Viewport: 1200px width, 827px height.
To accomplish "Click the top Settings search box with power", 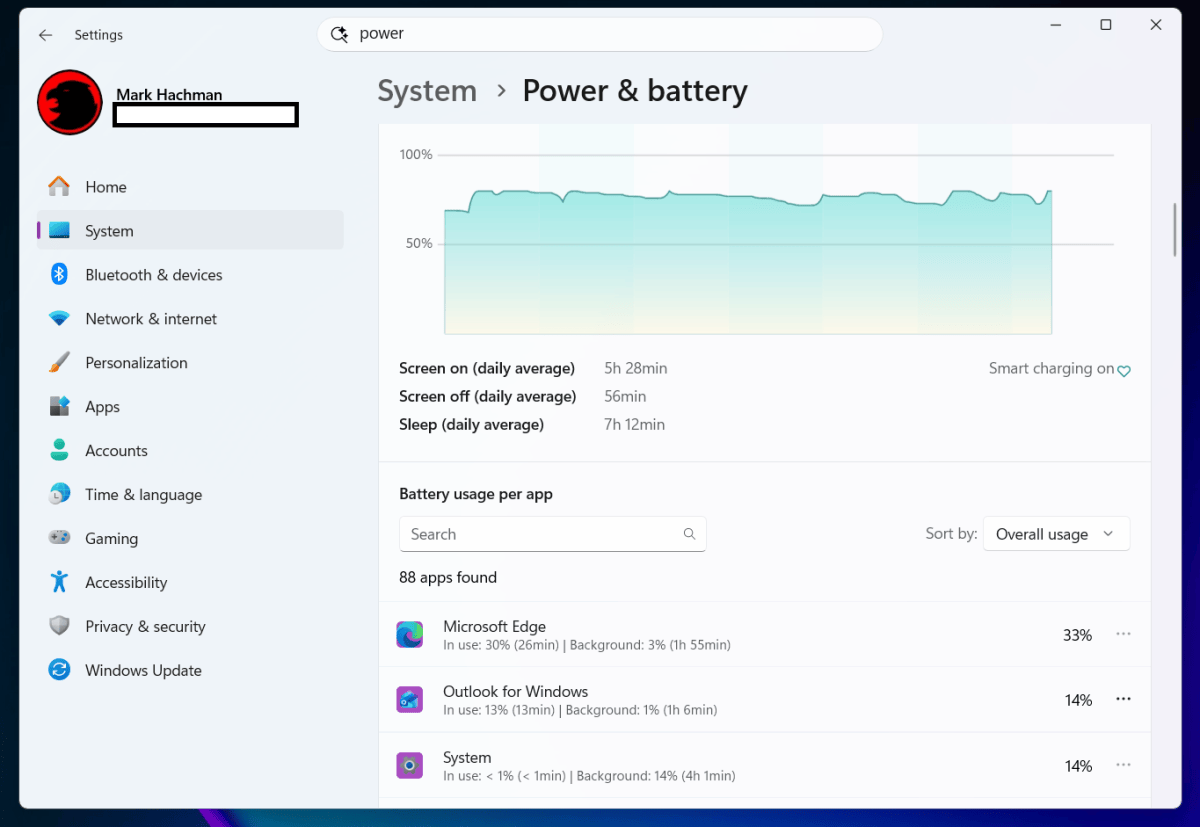I will point(600,34).
